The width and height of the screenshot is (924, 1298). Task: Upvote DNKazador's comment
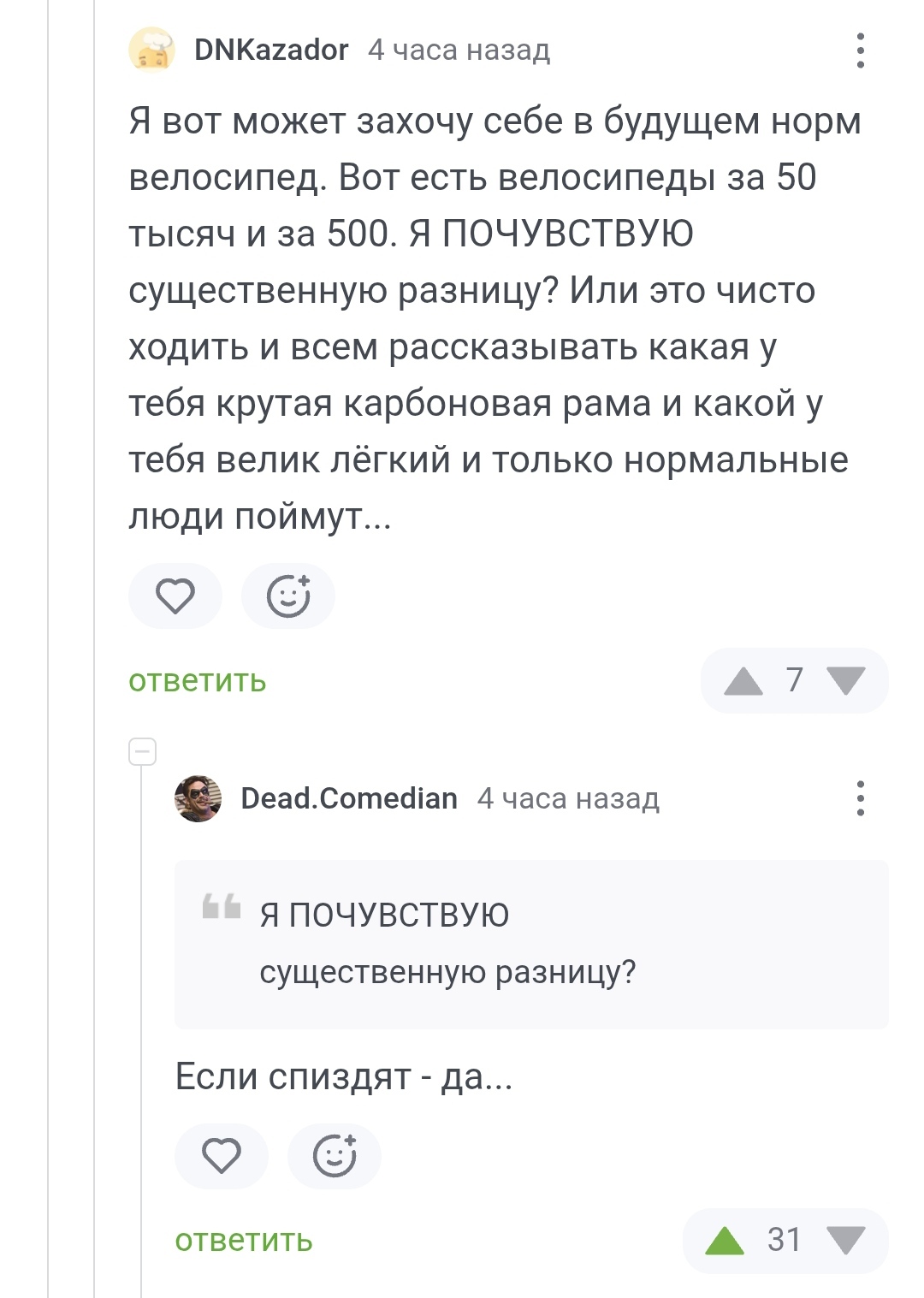743,681
